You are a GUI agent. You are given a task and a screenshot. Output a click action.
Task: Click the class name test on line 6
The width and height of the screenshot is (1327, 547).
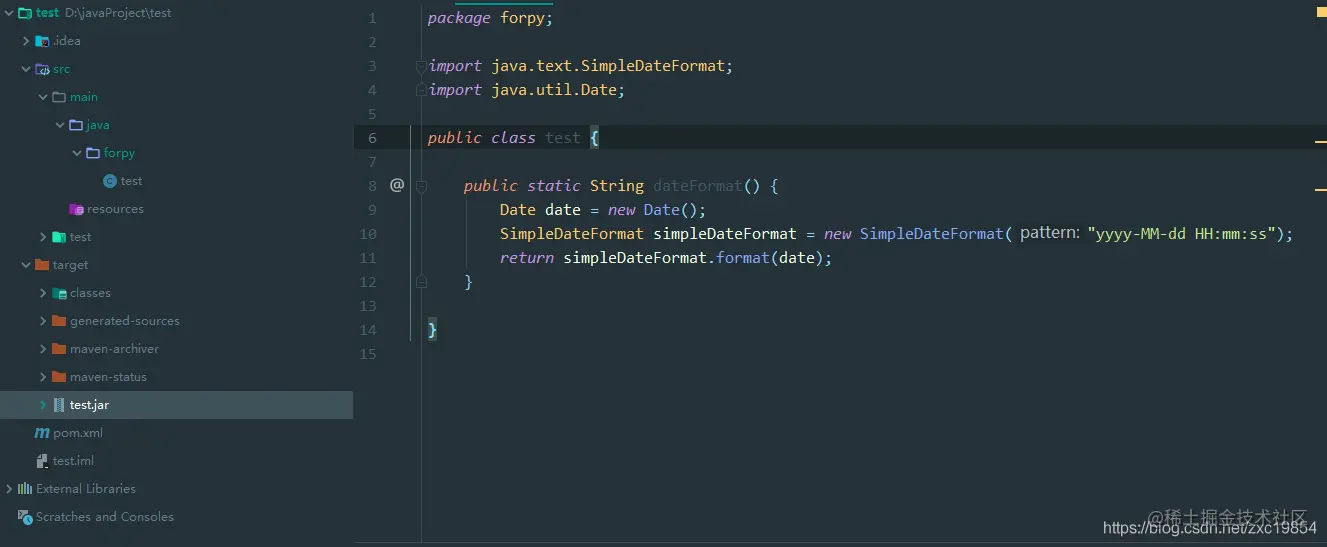click(x=563, y=138)
